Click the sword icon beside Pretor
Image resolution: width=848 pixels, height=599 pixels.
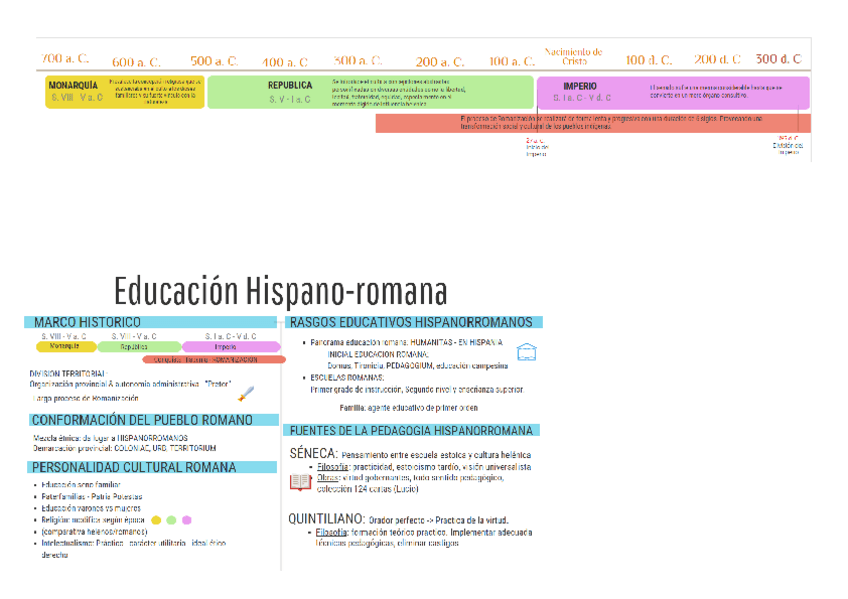tap(244, 393)
